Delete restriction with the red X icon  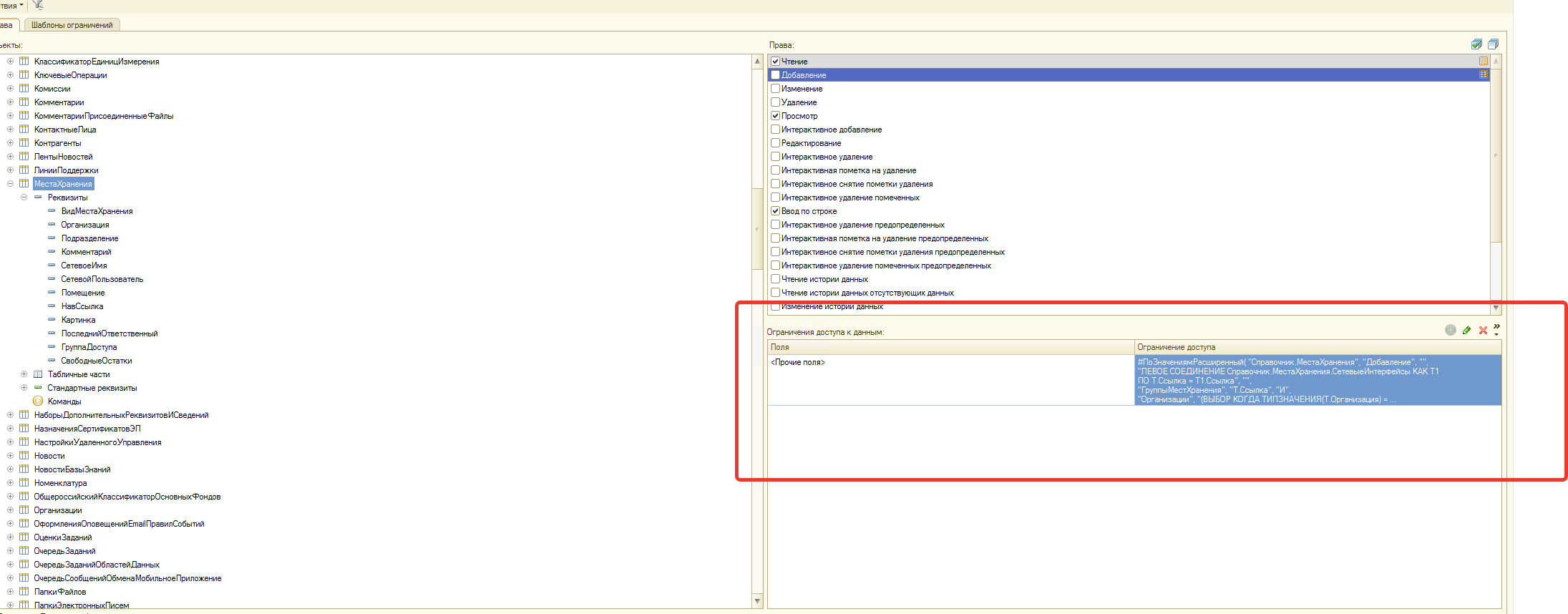click(x=1483, y=330)
